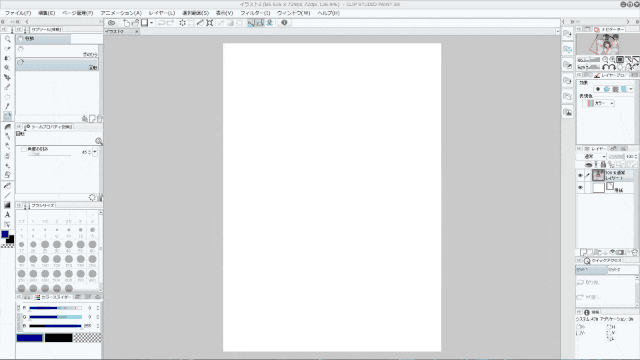Click the angle step 45 stepper arrows

click(89, 152)
